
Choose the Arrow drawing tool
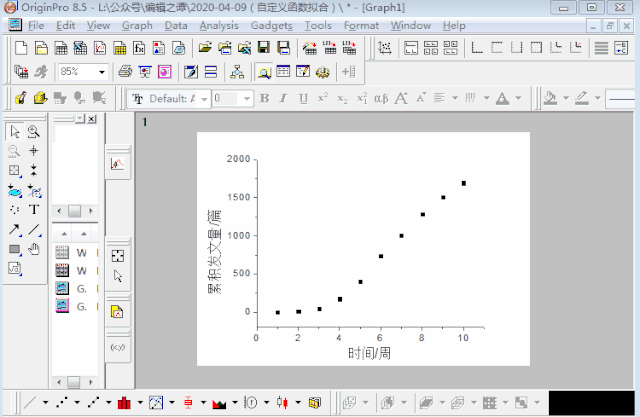click(x=14, y=229)
